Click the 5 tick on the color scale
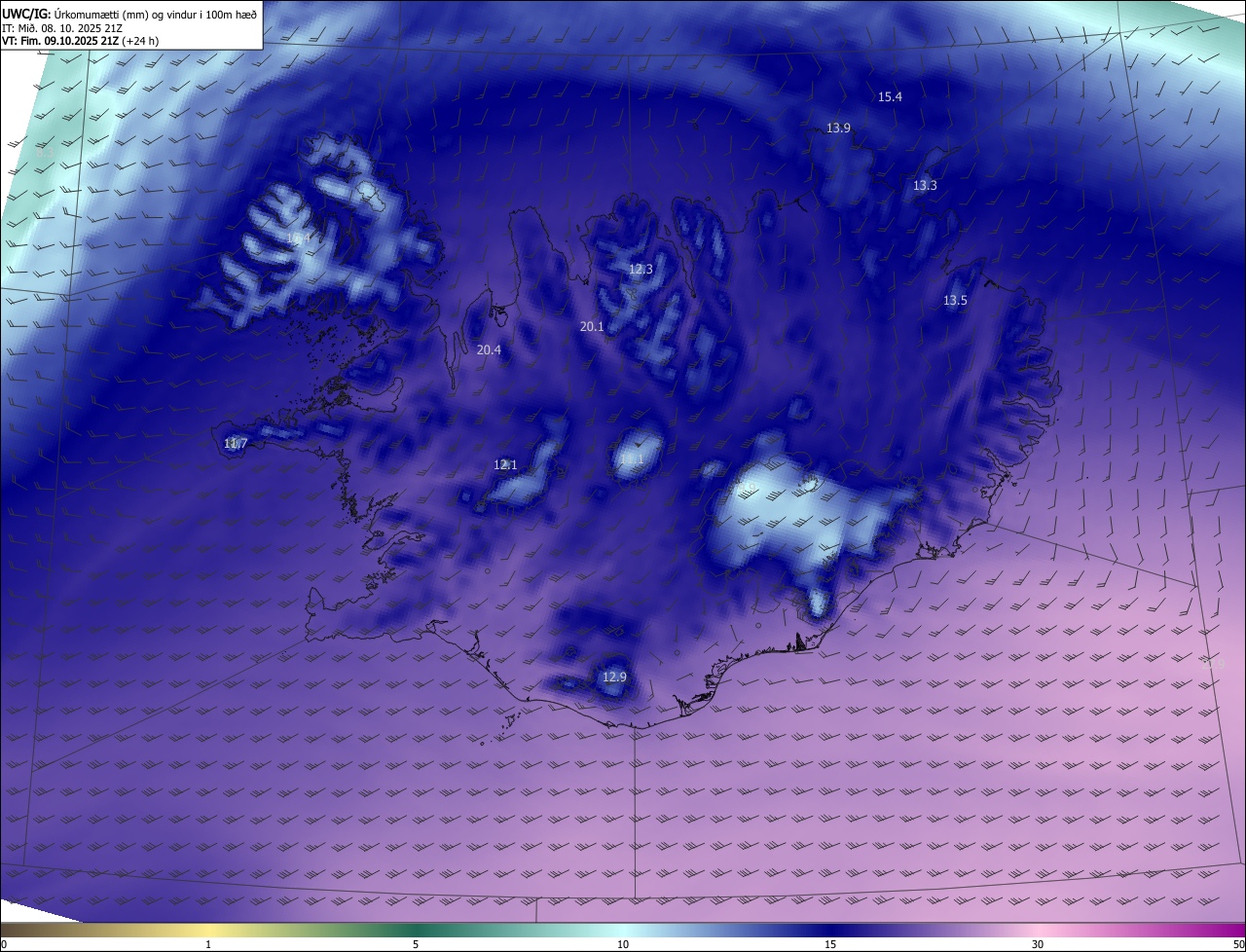The width and height of the screenshot is (1246, 952). click(416, 944)
